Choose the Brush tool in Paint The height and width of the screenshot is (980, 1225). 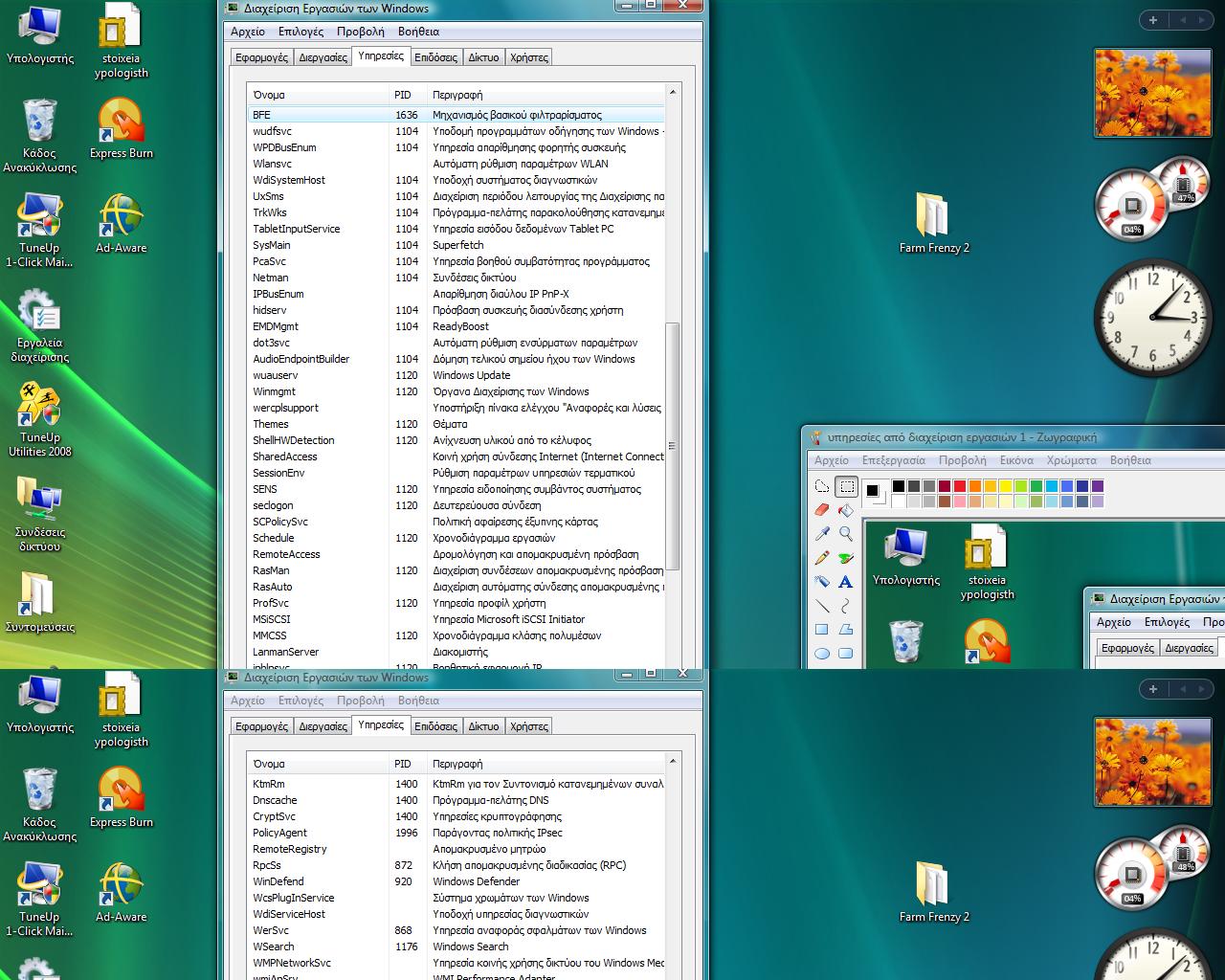click(x=846, y=558)
